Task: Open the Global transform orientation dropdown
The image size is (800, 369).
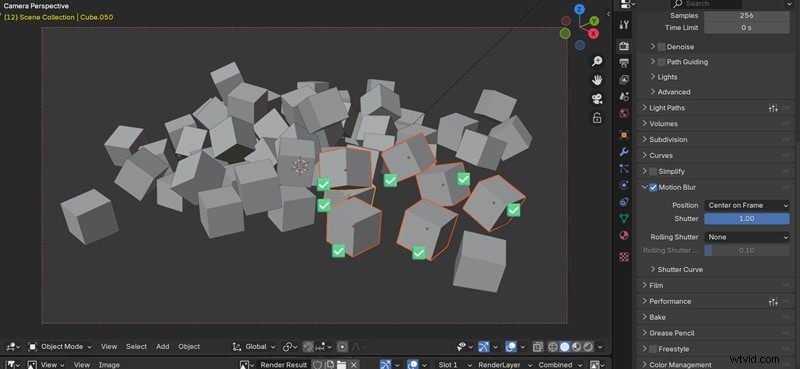Action: (254, 347)
